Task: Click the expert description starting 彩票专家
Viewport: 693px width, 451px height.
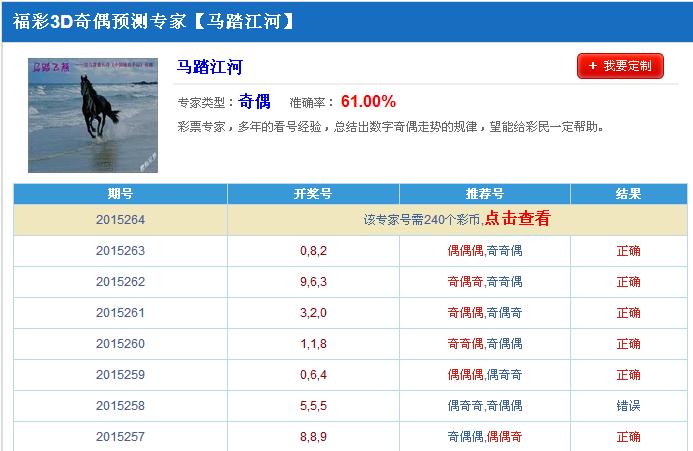Action: click(391, 127)
